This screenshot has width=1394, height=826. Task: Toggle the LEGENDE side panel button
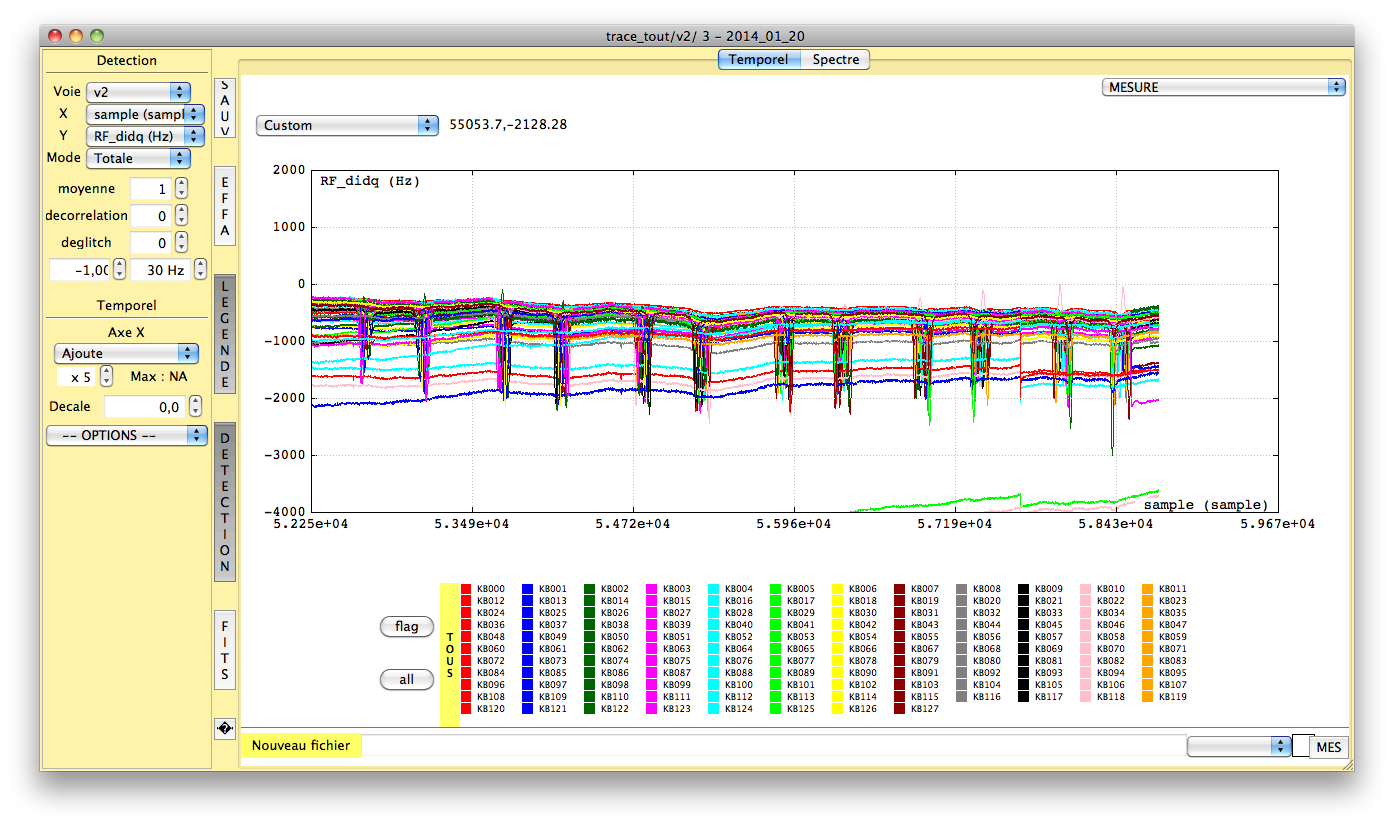pyautogui.click(x=225, y=334)
